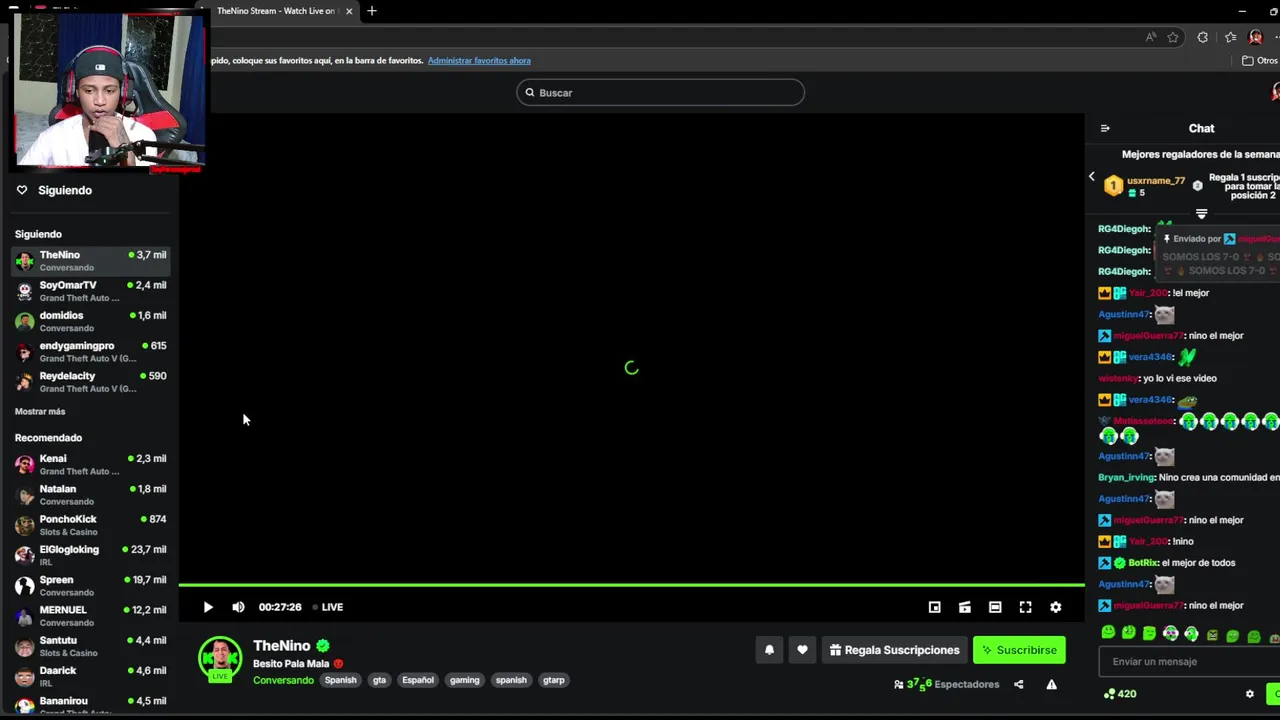Expand Mostrar más in following list
The image size is (1280, 720).
pos(40,411)
